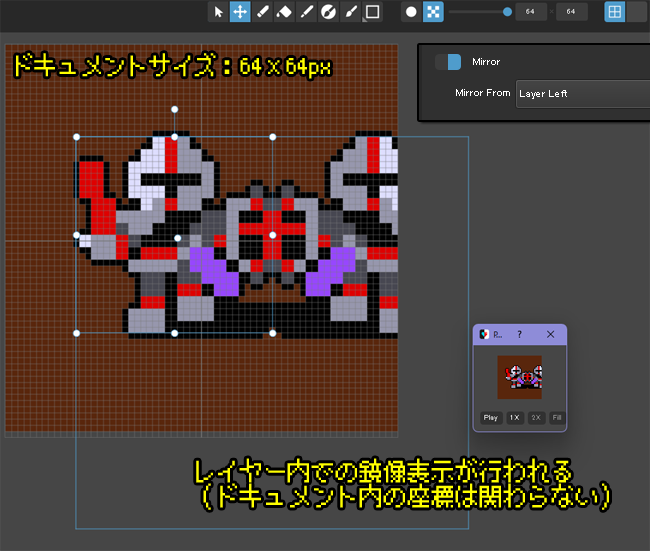650x551 pixels.
Task: Select the Eraser tool
Action: pyautogui.click(x=284, y=12)
